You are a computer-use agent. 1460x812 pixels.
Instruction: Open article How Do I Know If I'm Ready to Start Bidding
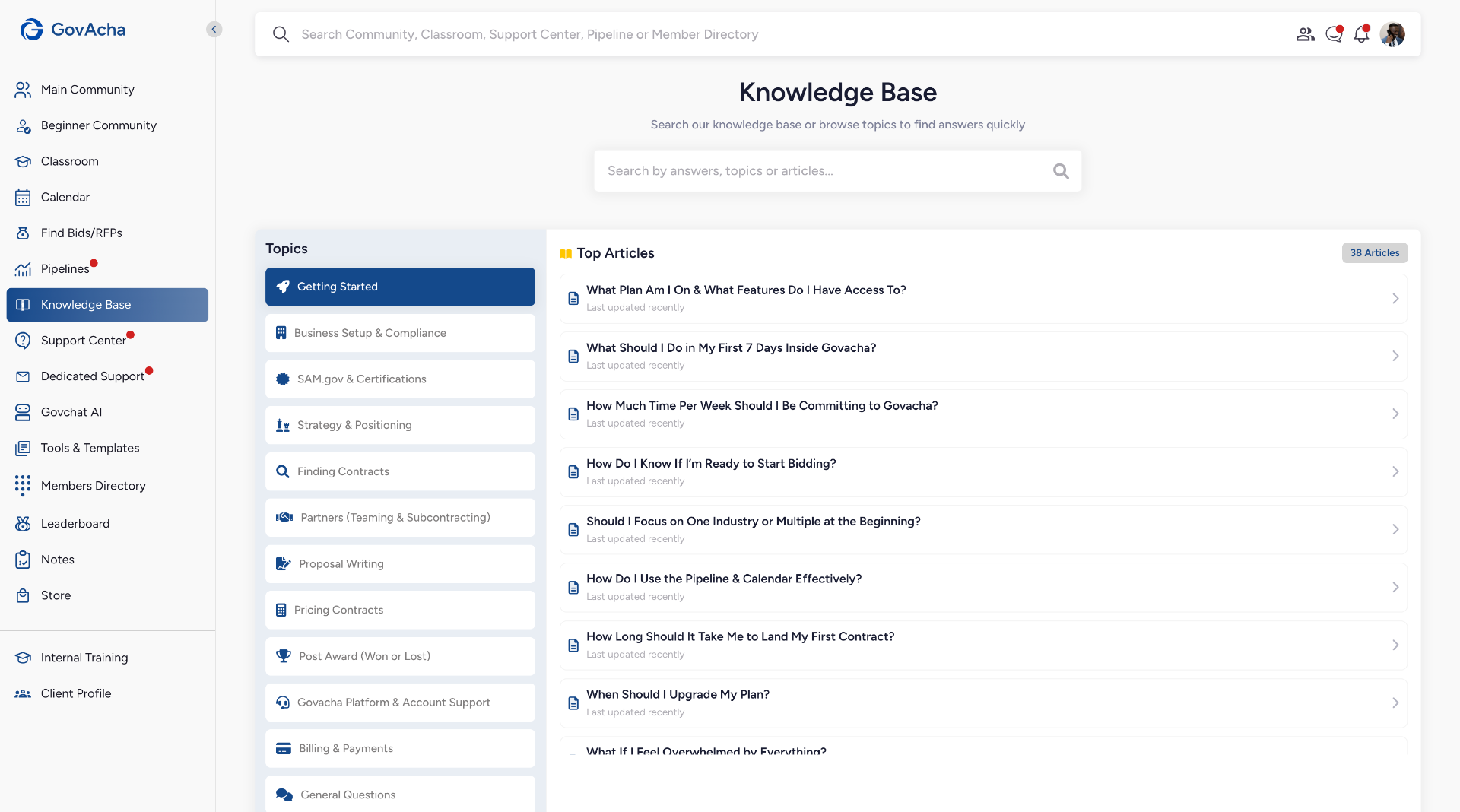983,472
